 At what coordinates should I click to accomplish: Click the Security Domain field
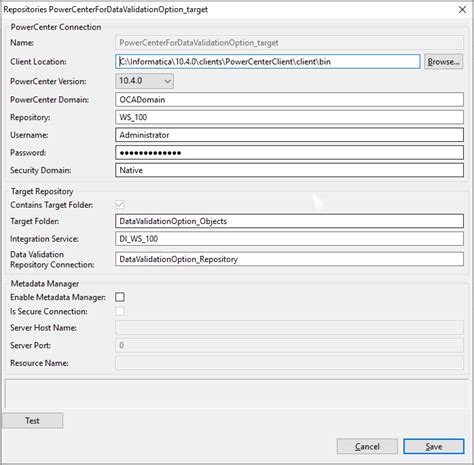(x=289, y=170)
